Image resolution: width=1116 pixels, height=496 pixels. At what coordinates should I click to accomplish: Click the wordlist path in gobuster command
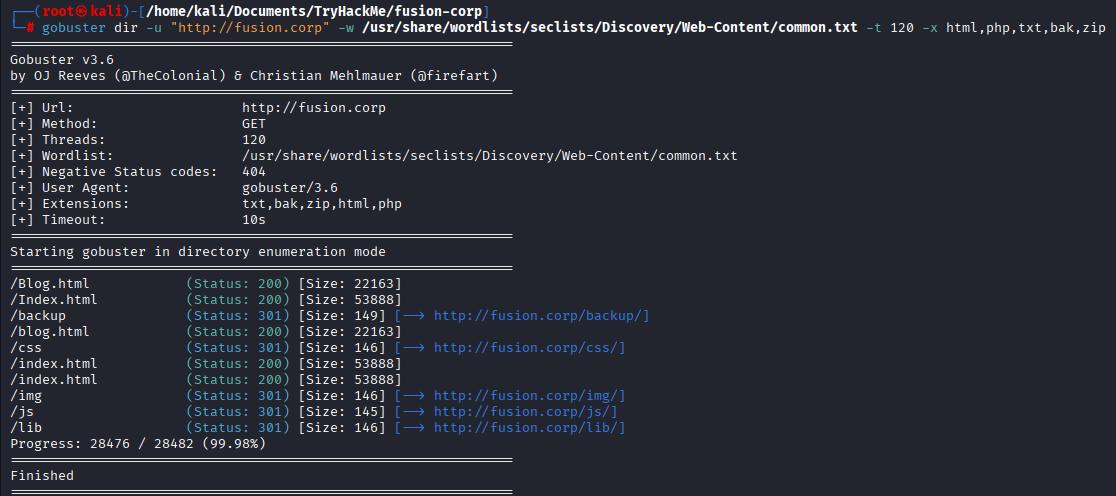click(x=609, y=28)
